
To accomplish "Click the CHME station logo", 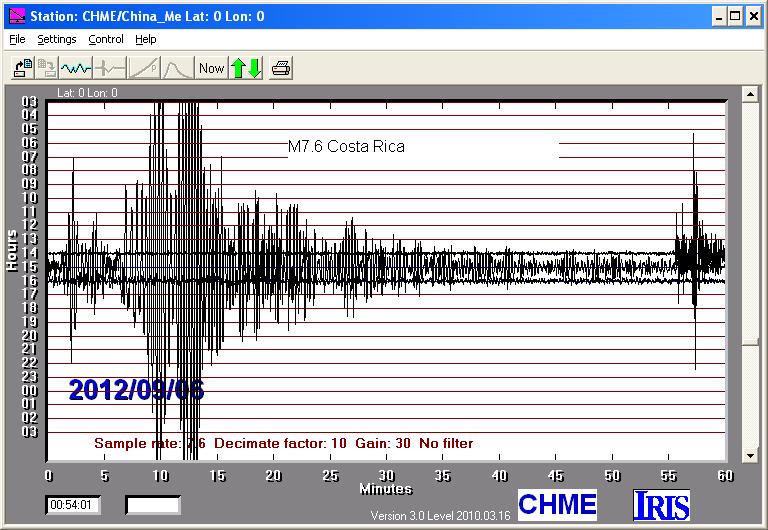I will (x=557, y=504).
